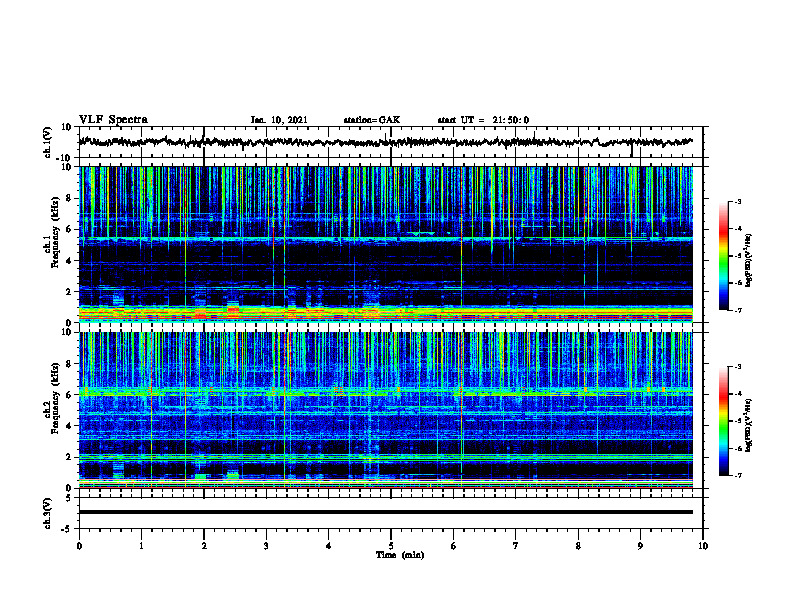Click the log(PSD) label beside ch.1 colorbar
Viewport: 792px width, 612px height.
coord(748,261)
